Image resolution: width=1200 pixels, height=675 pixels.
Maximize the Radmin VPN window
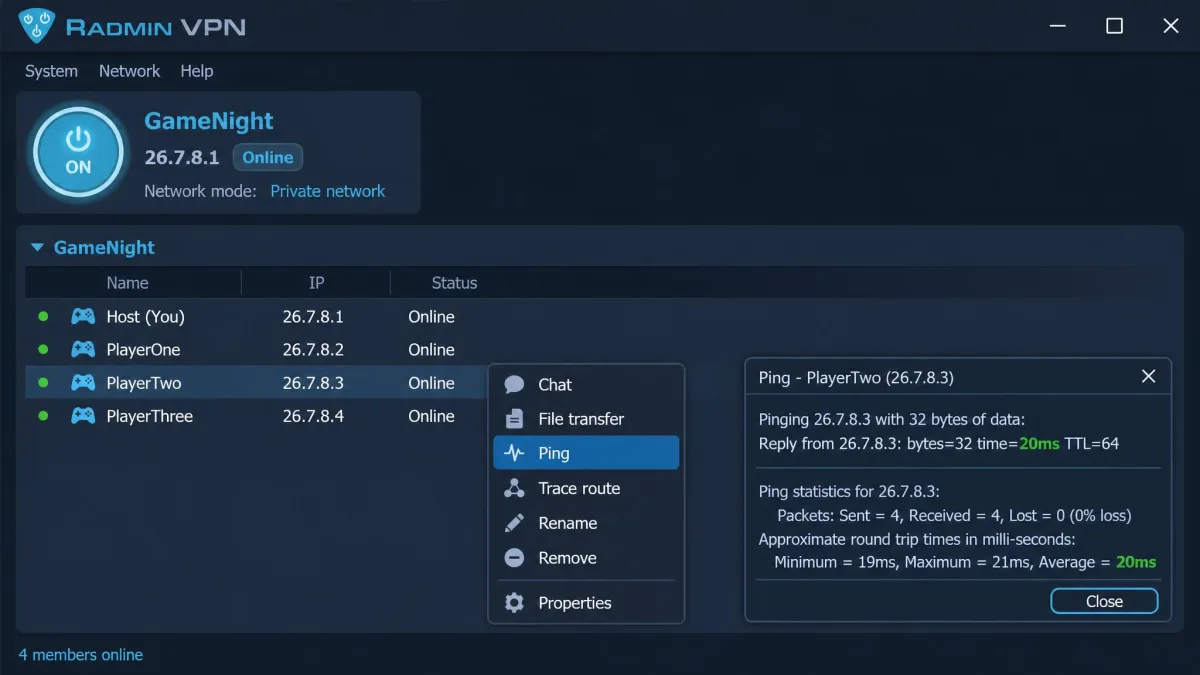tap(1114, 26)
